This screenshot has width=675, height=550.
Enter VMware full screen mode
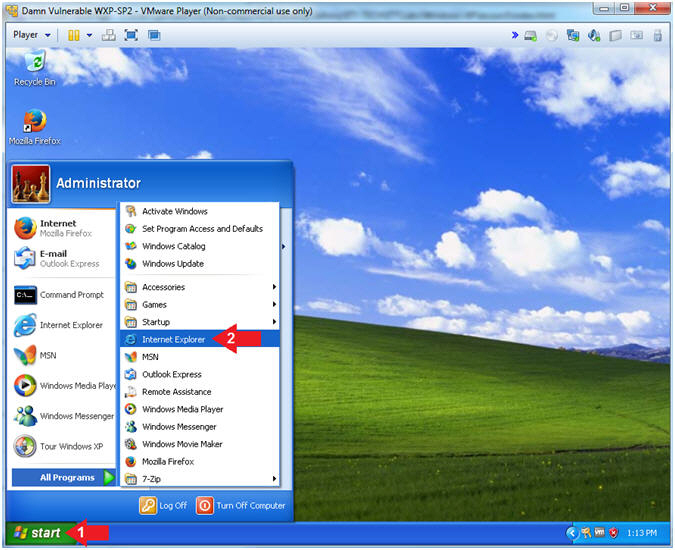pos(131,35)
